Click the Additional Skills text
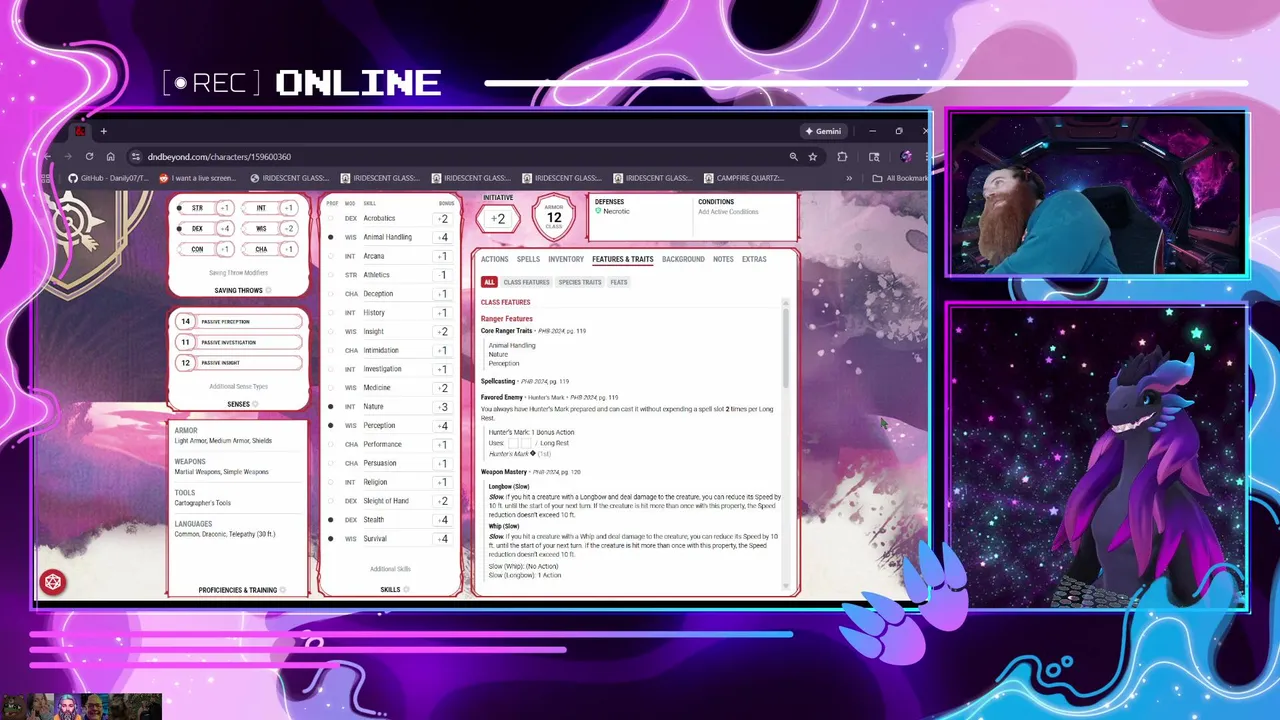This screenshot has height=720, width=1280. [x=390, y=569]
